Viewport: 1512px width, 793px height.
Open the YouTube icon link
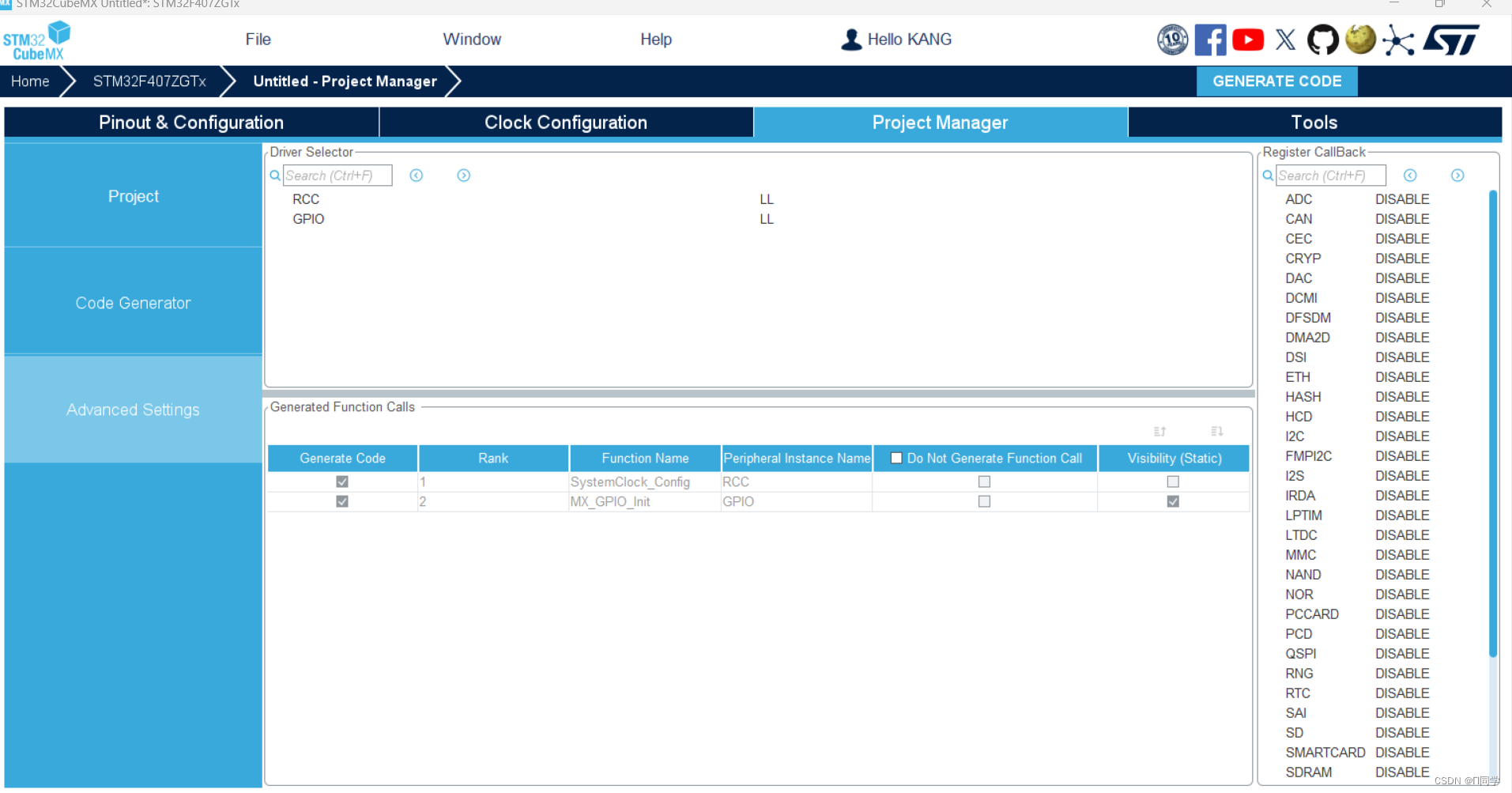click(x=1248, y=40)
